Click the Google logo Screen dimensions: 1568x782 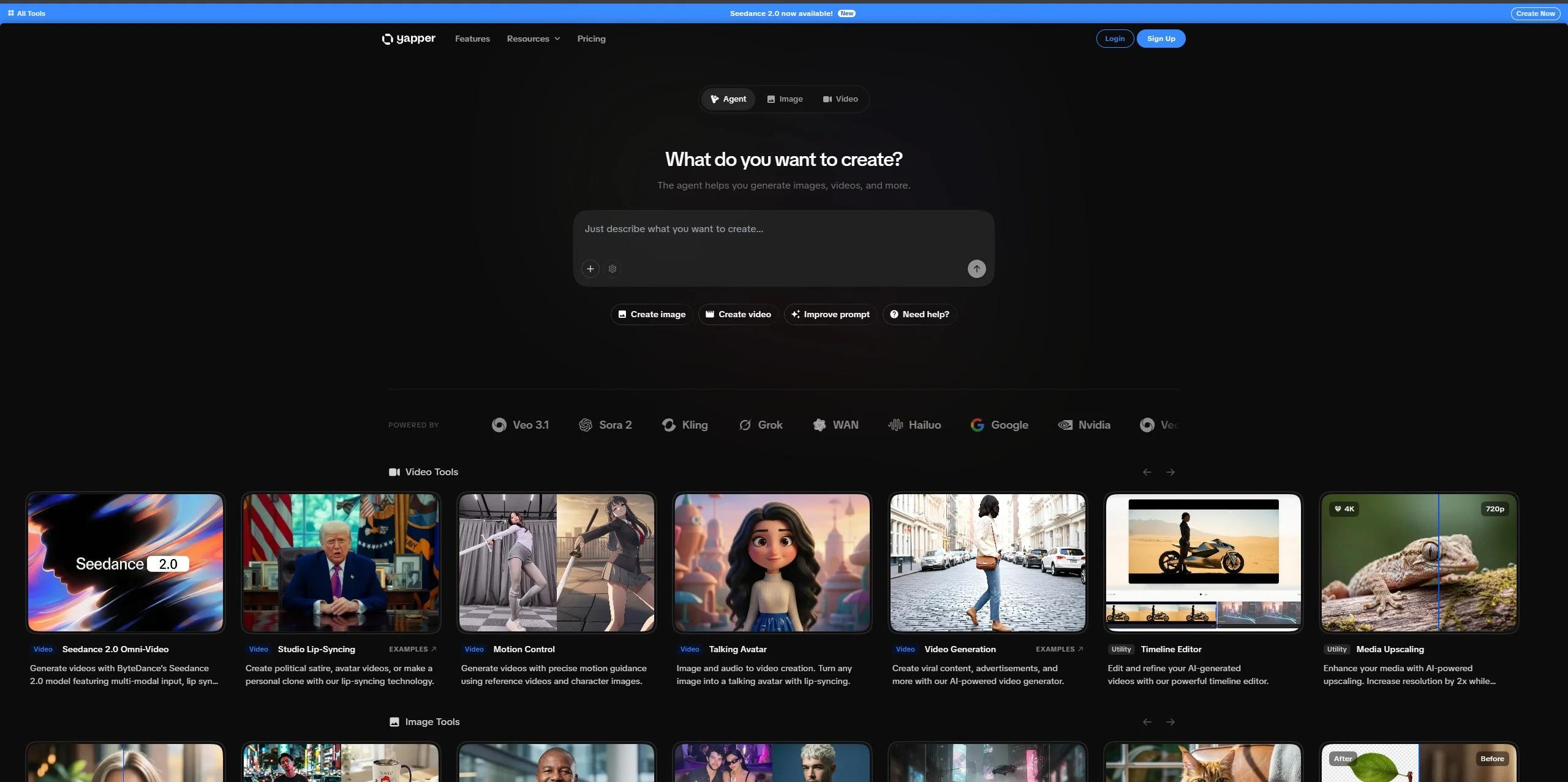[x=1000, y=425]
